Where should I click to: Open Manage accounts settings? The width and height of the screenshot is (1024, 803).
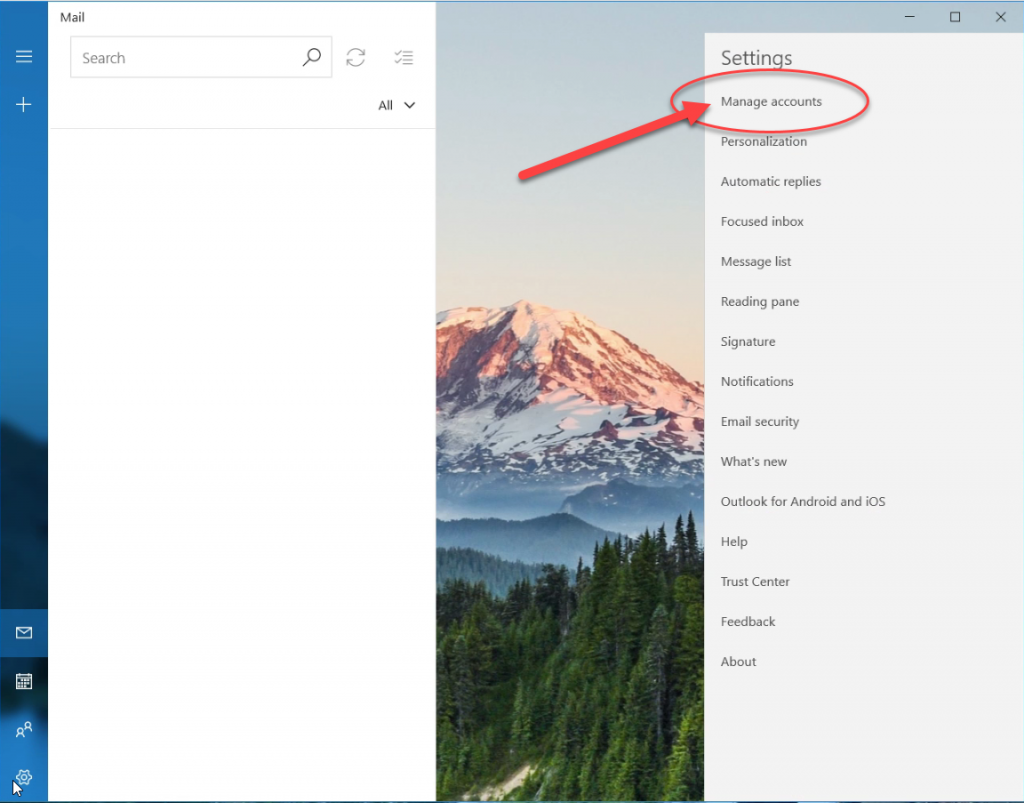(771, 101)
